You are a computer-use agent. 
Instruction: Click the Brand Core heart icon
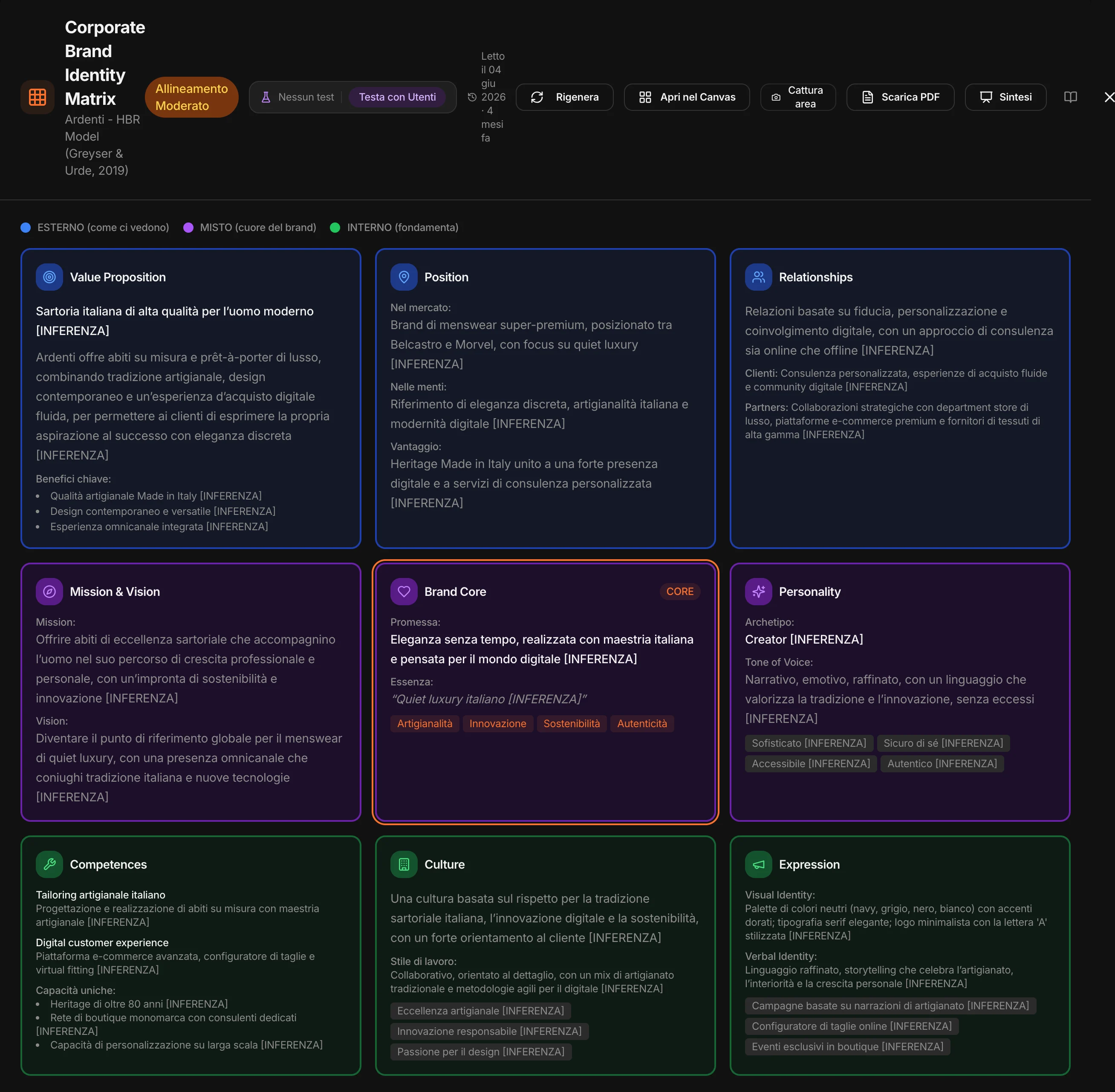click(x=404, y=591)
